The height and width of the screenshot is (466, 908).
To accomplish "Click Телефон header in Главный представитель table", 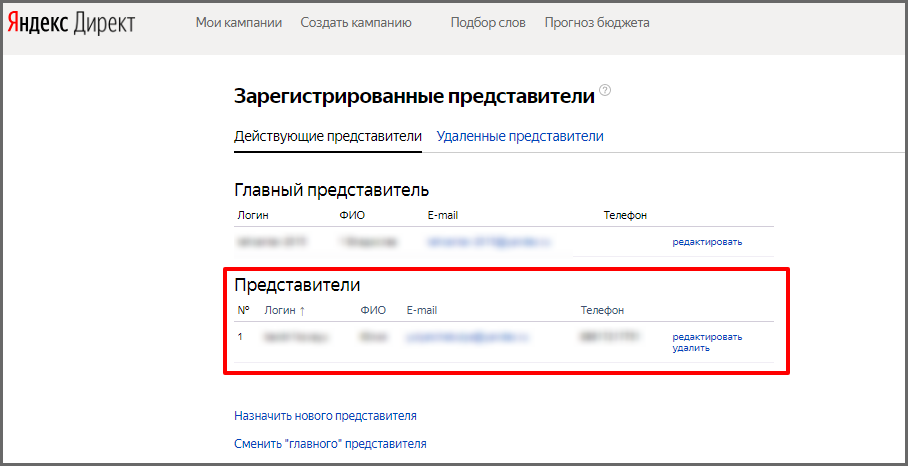I will pos(625,215).
